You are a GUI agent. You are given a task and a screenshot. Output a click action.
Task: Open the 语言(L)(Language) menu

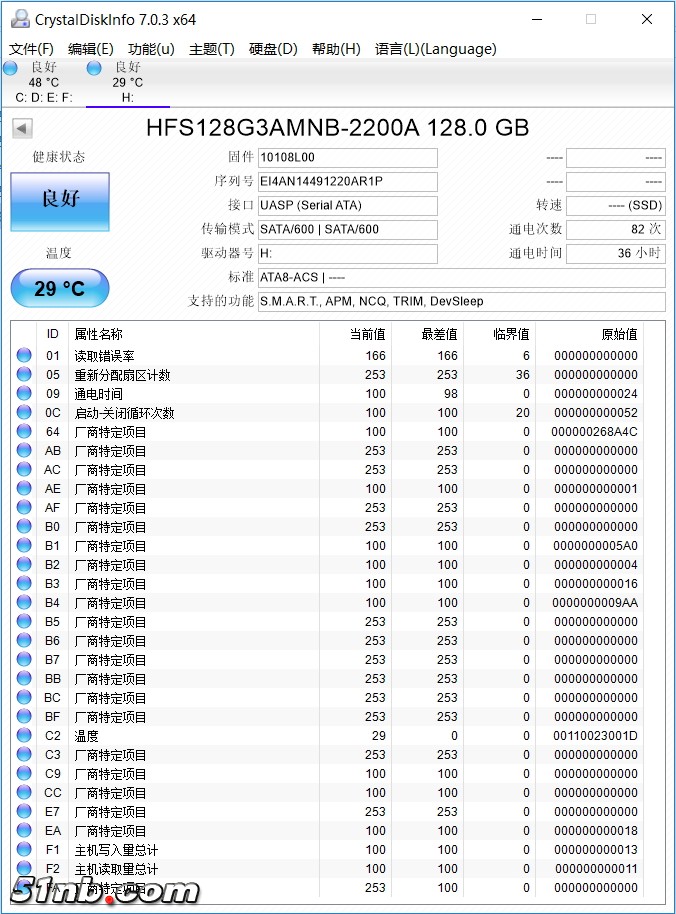[435, 49]
